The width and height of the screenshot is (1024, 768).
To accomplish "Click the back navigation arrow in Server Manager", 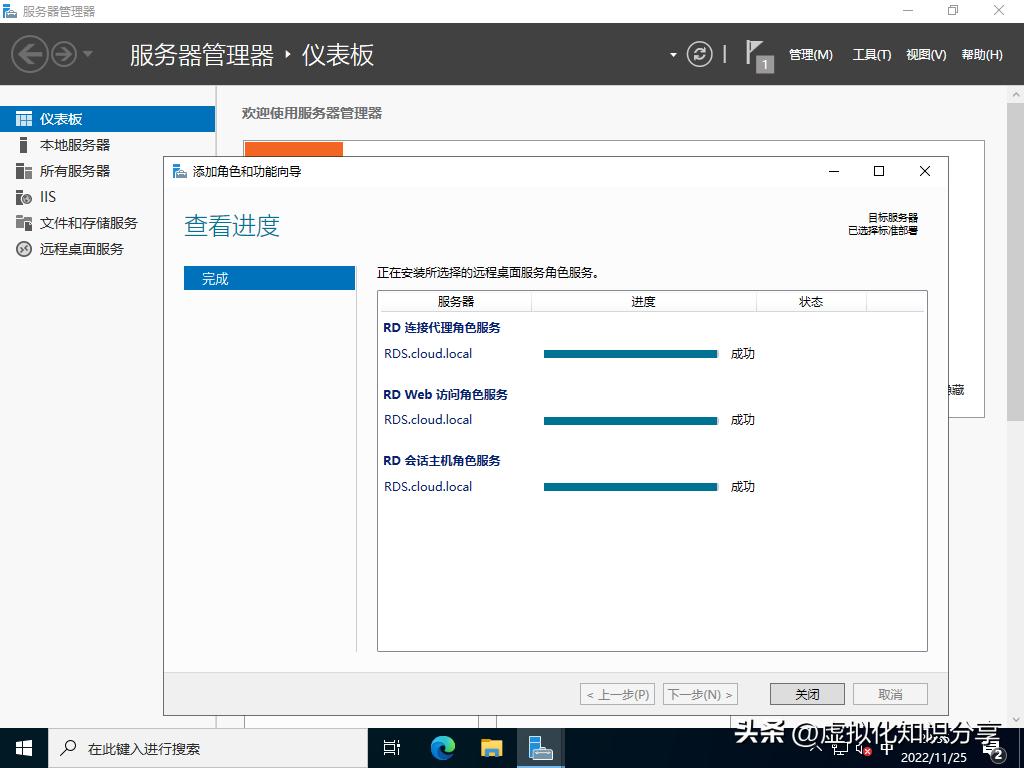I will click(29, 54).
